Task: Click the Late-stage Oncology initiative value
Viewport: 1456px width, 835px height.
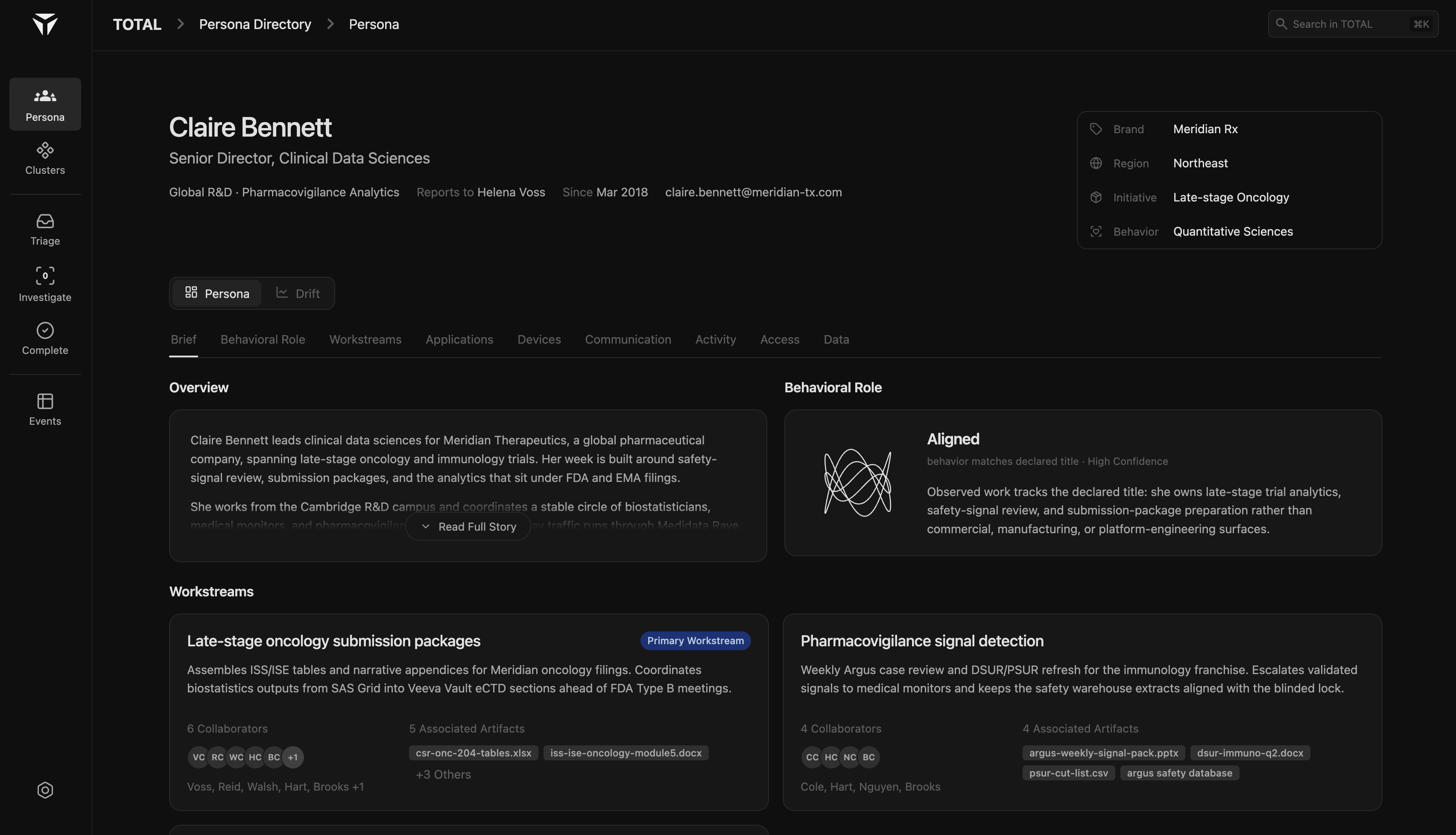Action: [x=1231, y=197]
